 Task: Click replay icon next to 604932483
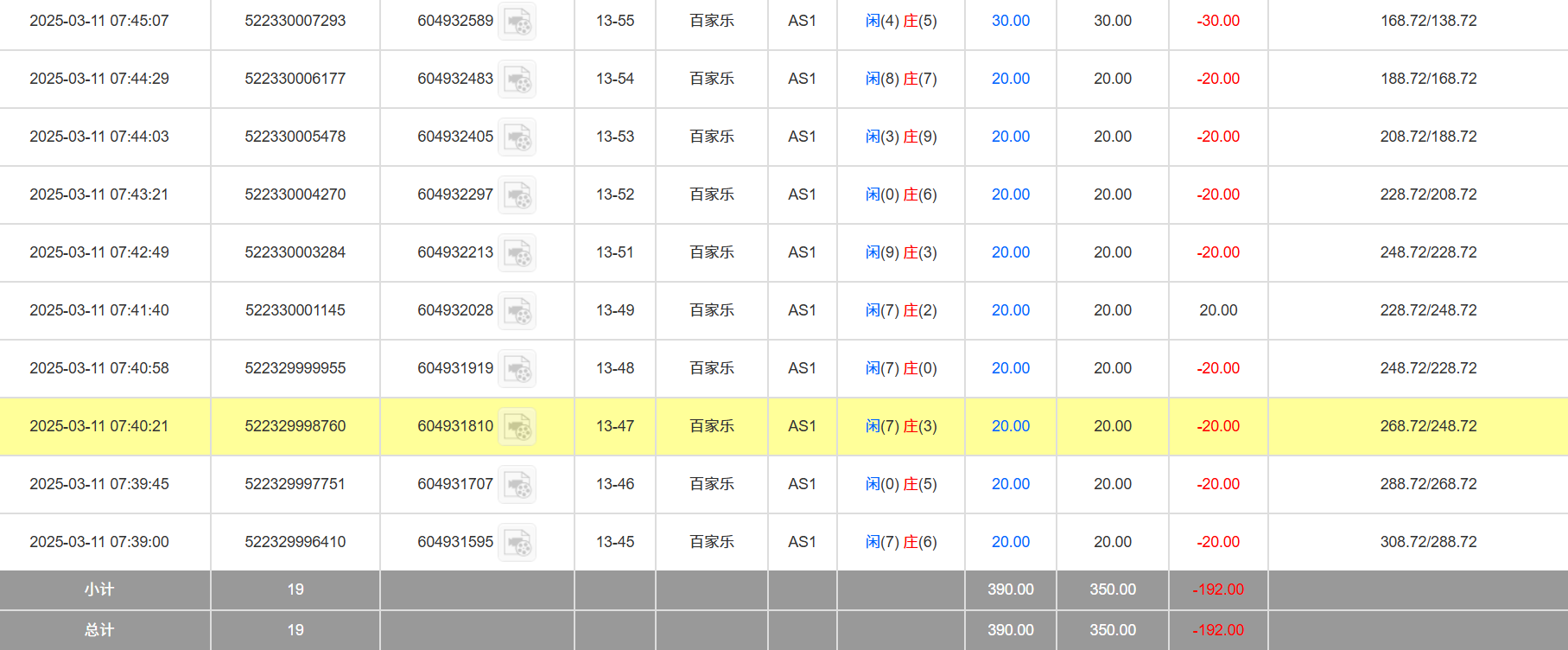click(517, 80)
